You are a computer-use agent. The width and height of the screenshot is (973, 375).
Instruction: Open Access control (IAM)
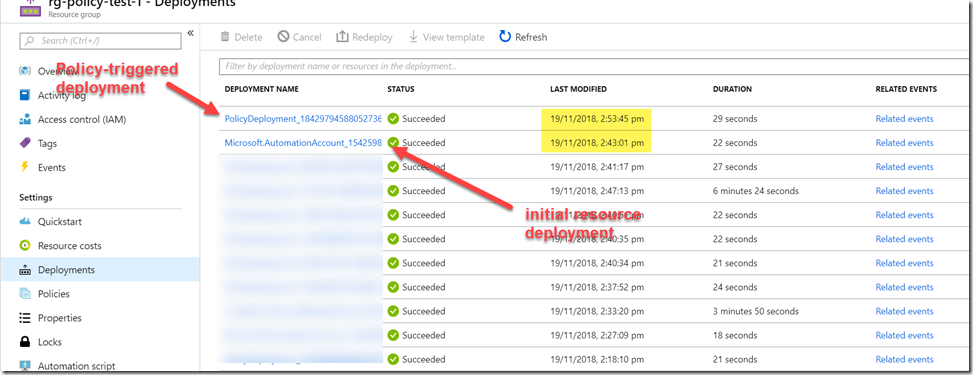coord(82,119)
